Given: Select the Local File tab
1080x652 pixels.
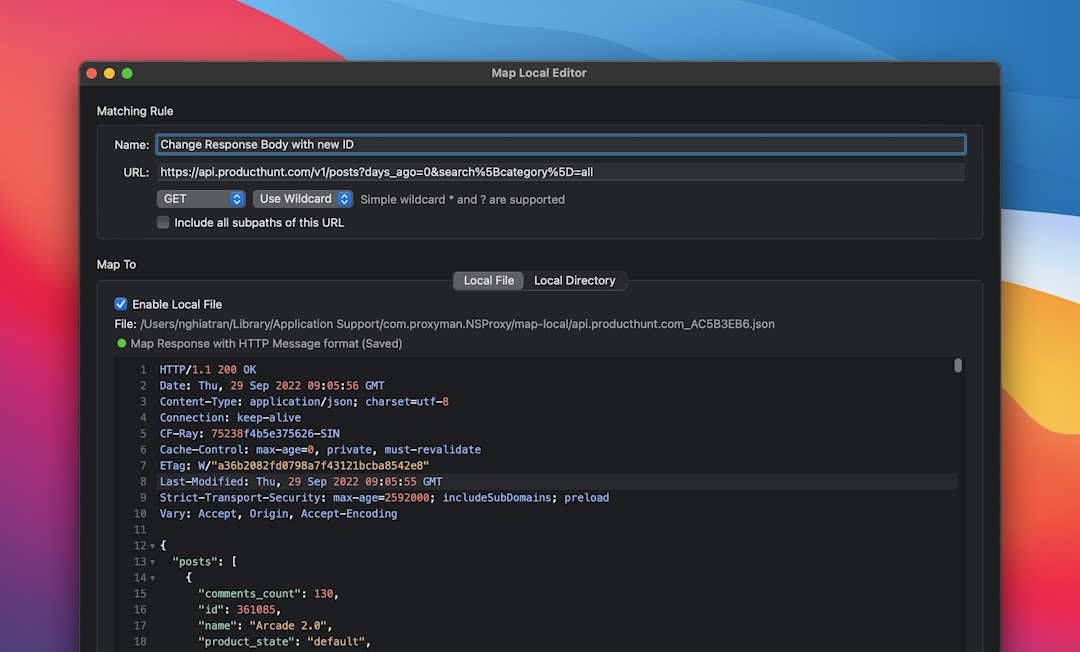Looking at the screenshot, I should (488, 281).
